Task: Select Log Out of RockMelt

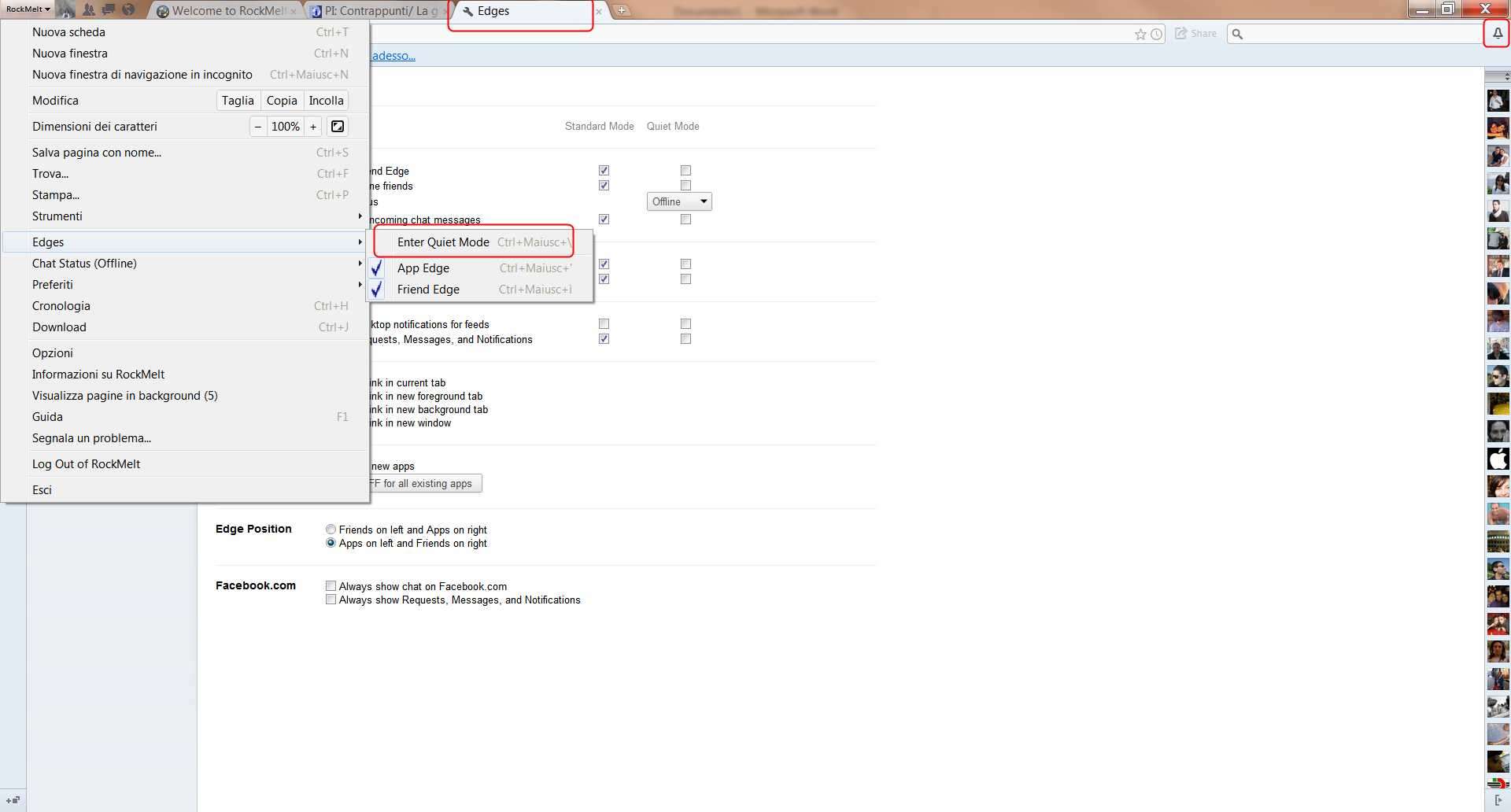Action: click(x=186, y=464)
